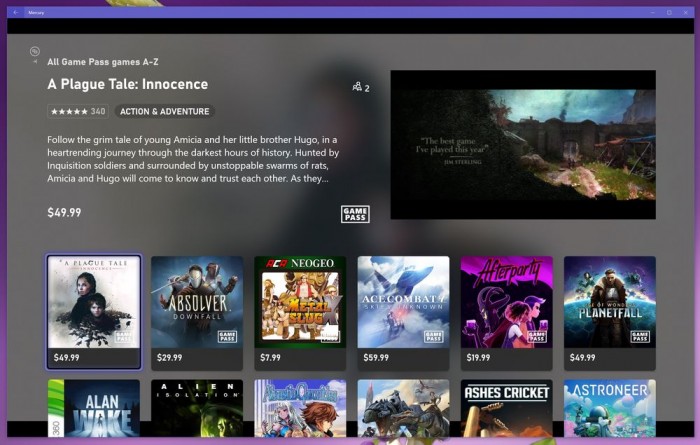Click the Mercury window title text
Viewport: 700px width, 445px height.
pyautogui.click(x=36, y=12)
